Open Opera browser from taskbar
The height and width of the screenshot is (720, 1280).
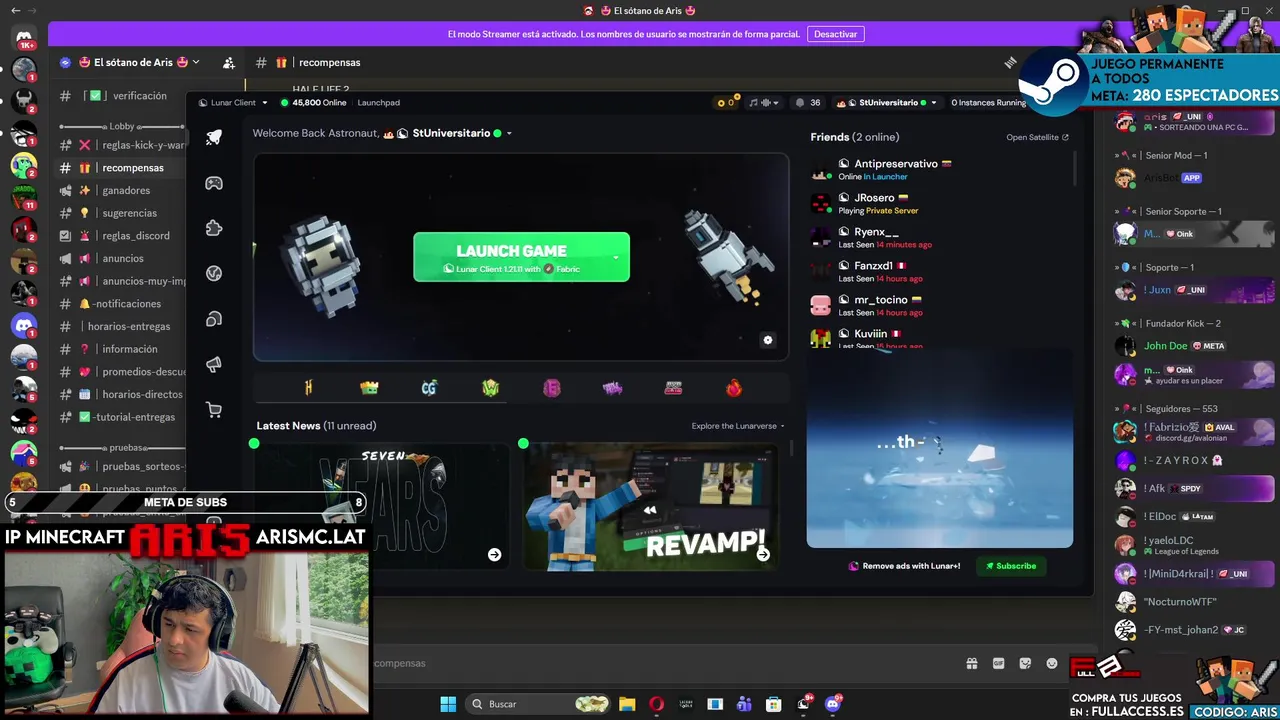(656, 704)
